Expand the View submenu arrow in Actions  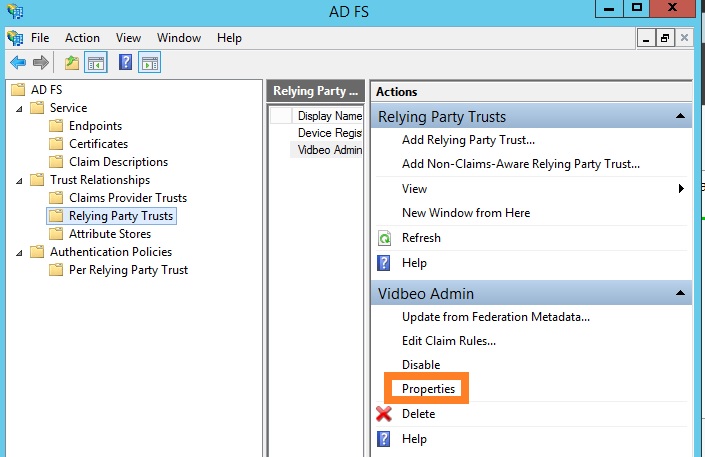[681, 189]
